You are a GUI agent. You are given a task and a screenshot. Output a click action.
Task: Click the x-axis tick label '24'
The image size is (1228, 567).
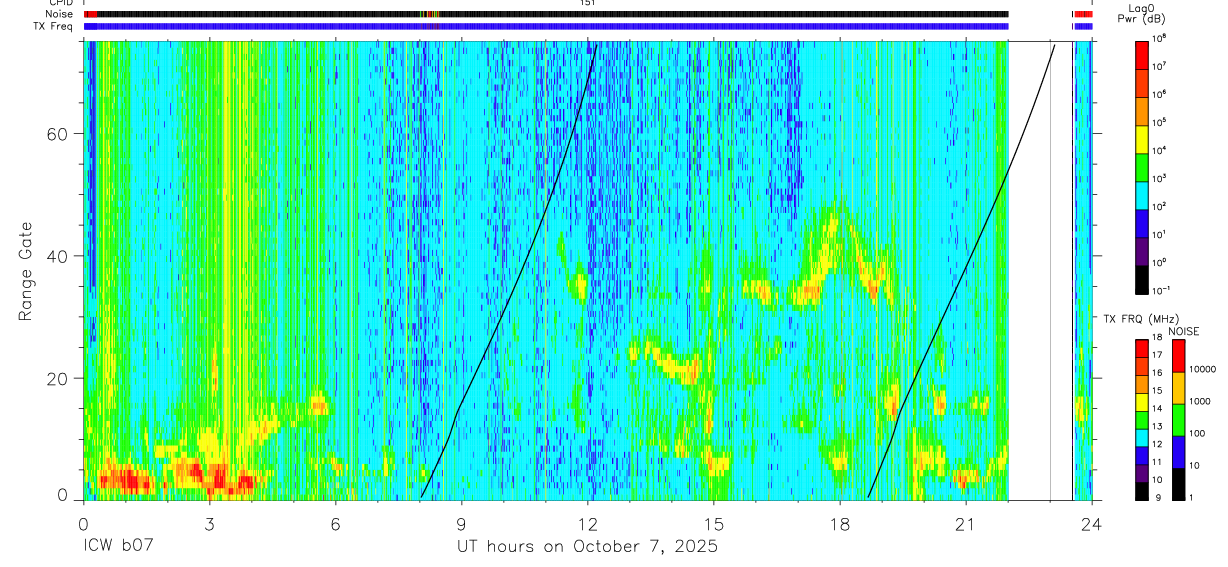[1092, 523]
